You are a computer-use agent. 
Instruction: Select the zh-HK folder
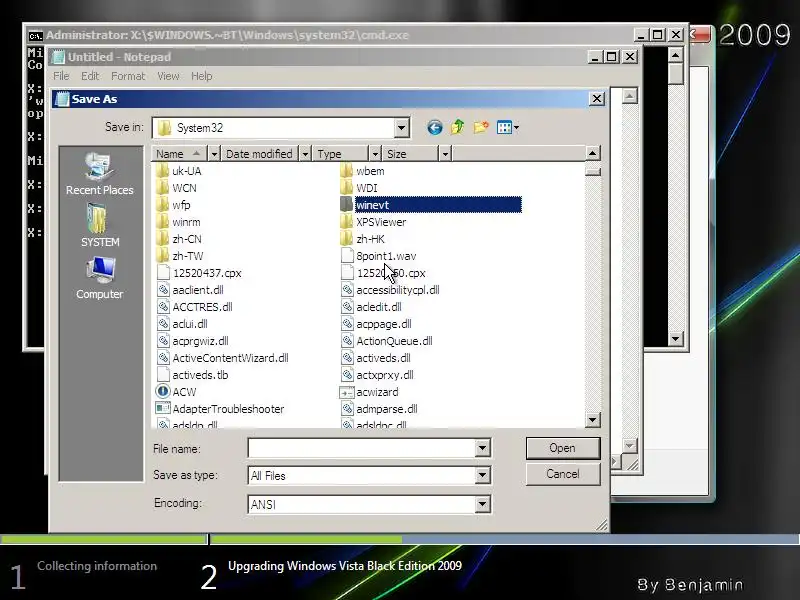[x=363, y=239]
